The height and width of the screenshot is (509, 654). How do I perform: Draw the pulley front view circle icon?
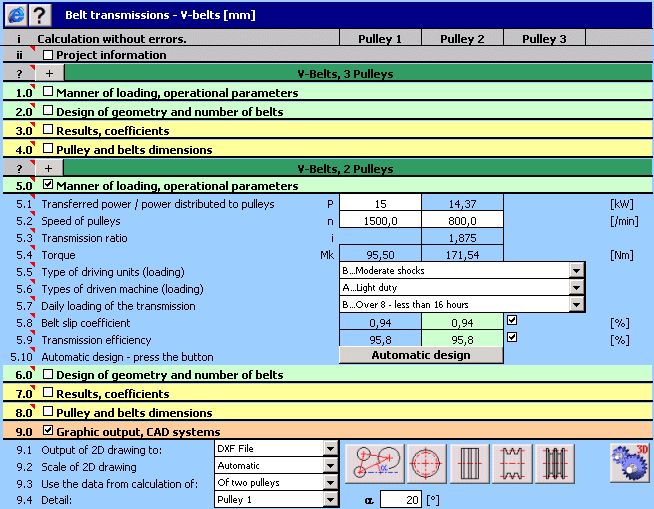tap(426, 464)
